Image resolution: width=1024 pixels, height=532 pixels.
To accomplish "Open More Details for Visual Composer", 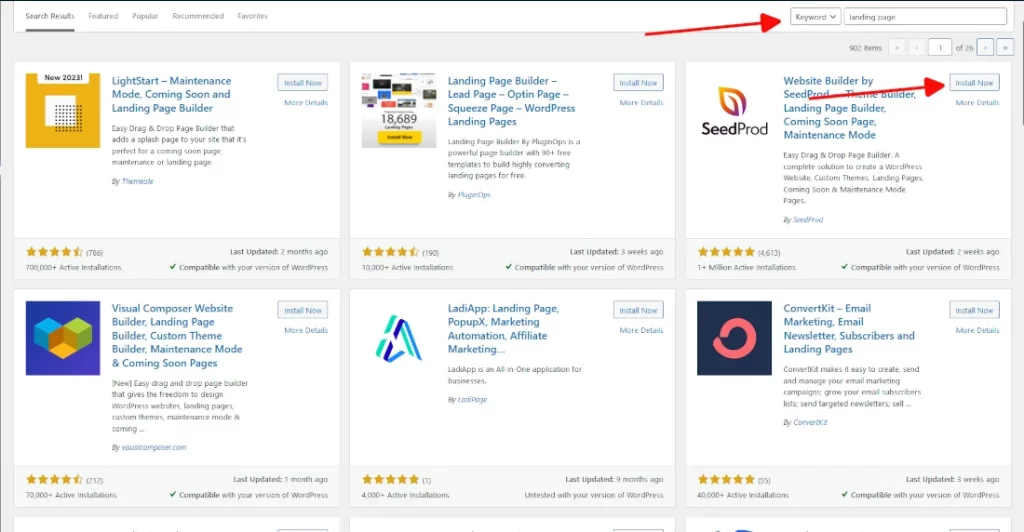I will tap(306, 330).
